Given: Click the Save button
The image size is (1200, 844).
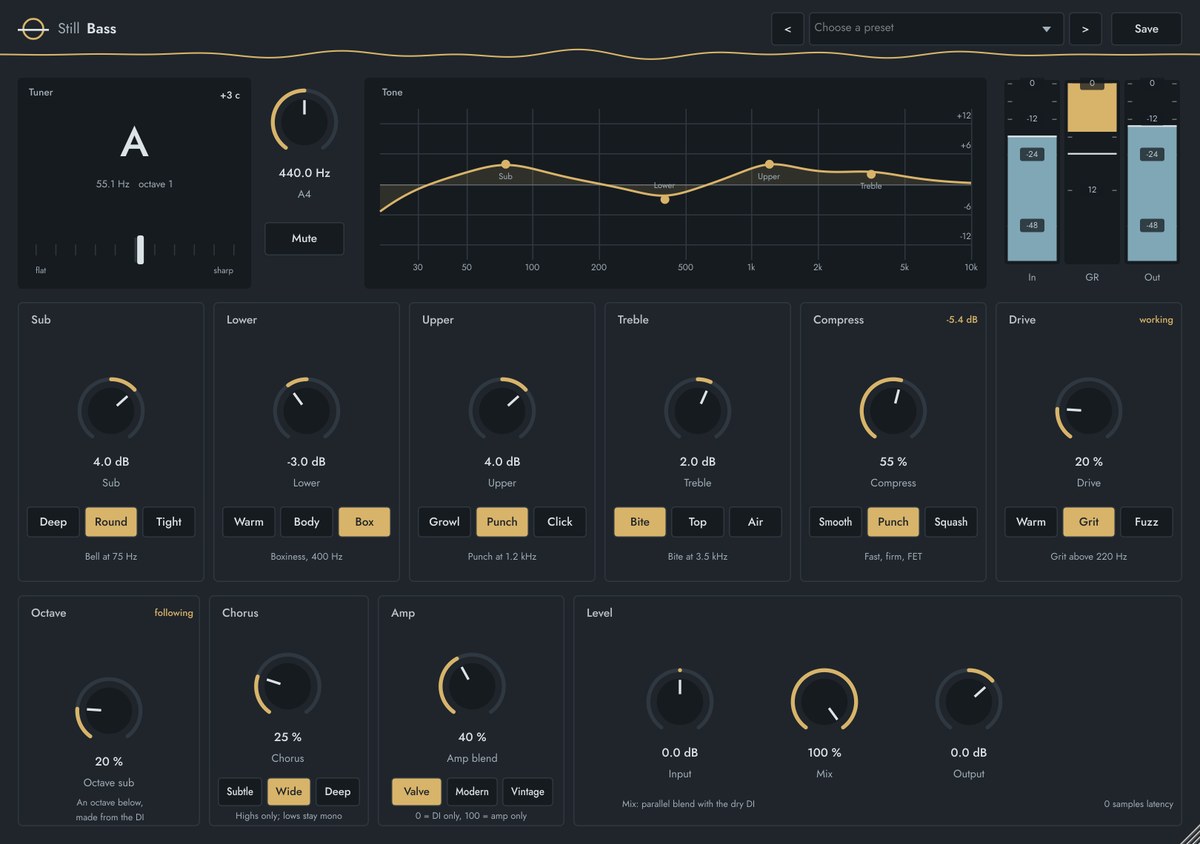Looking at the screenshot, I should [1146, 29].
